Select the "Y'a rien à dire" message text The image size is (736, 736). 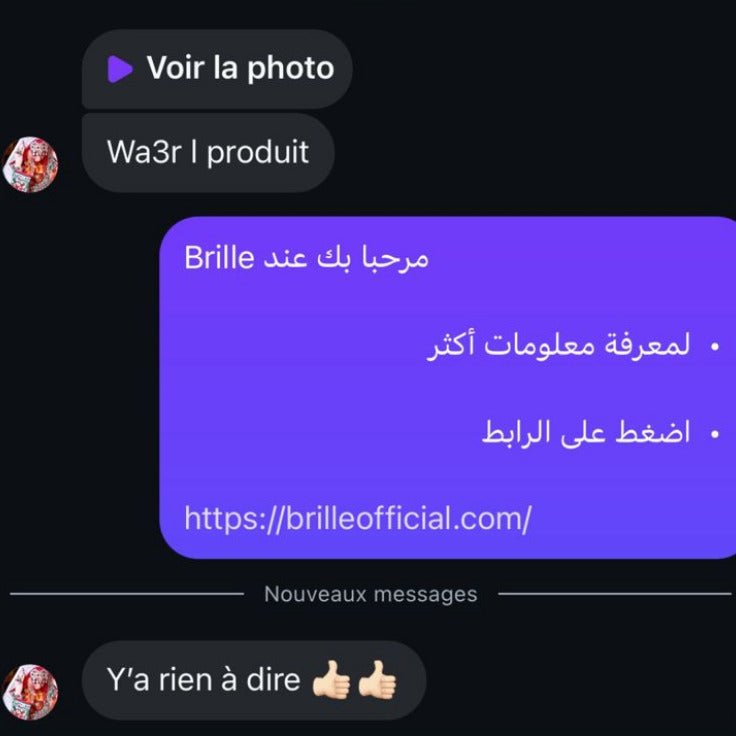point(203,680)
